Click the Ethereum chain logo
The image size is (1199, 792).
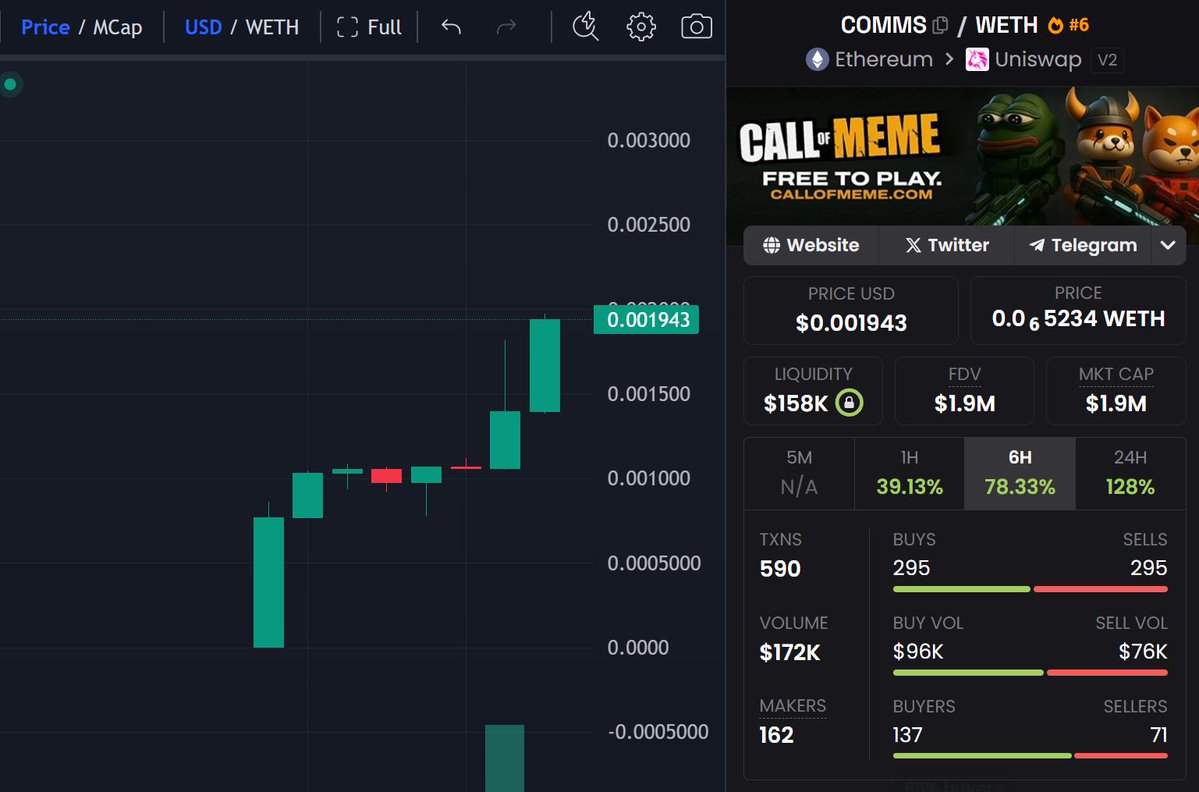[x=817, y=59]
